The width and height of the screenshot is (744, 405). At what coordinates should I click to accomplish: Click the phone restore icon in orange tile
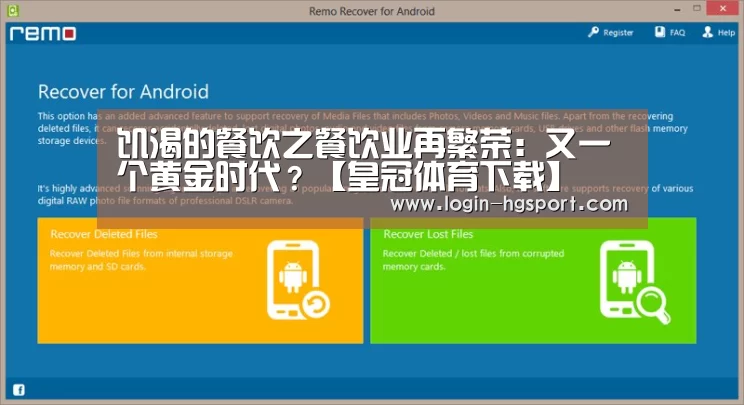[298, 280]
